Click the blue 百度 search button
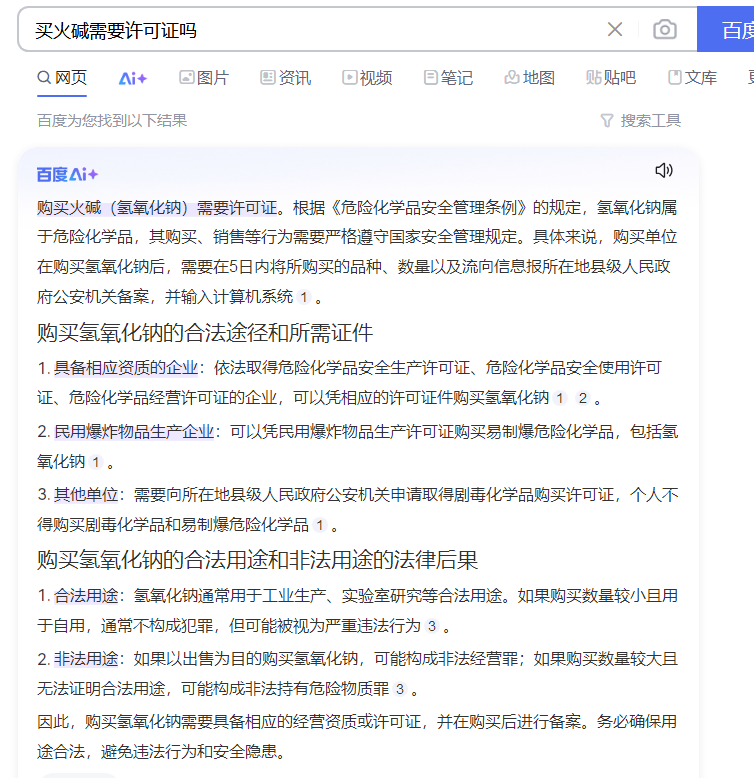754x778 pixels. pos(725,29)
